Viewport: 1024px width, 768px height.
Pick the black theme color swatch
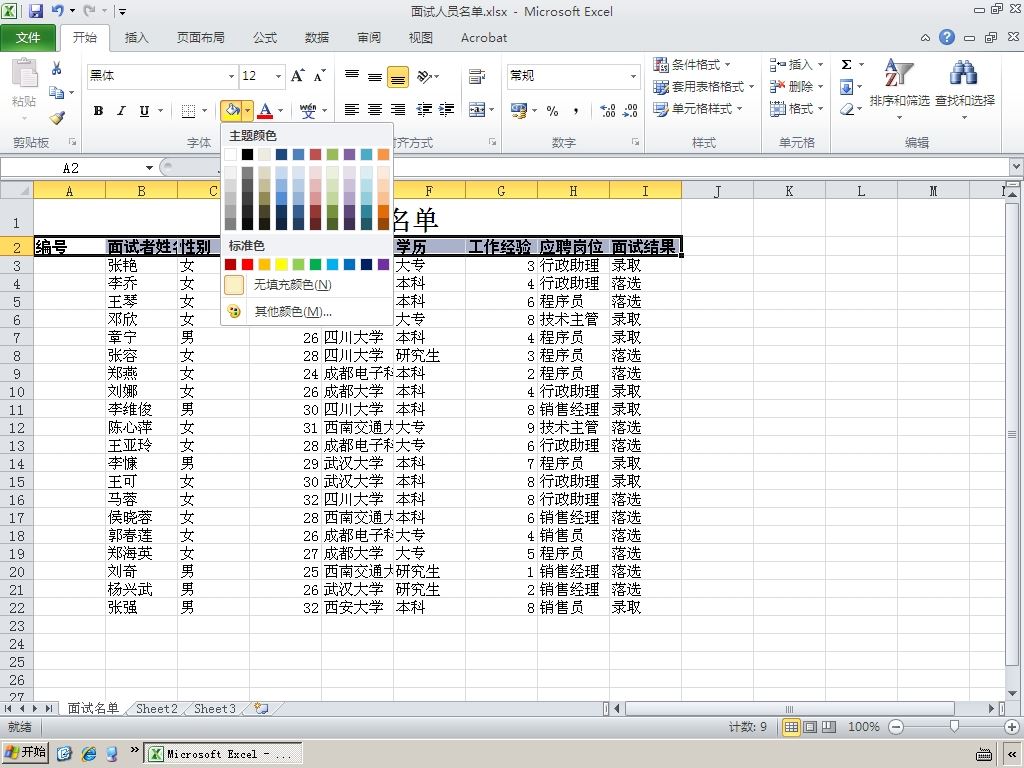tap(248, 154)
